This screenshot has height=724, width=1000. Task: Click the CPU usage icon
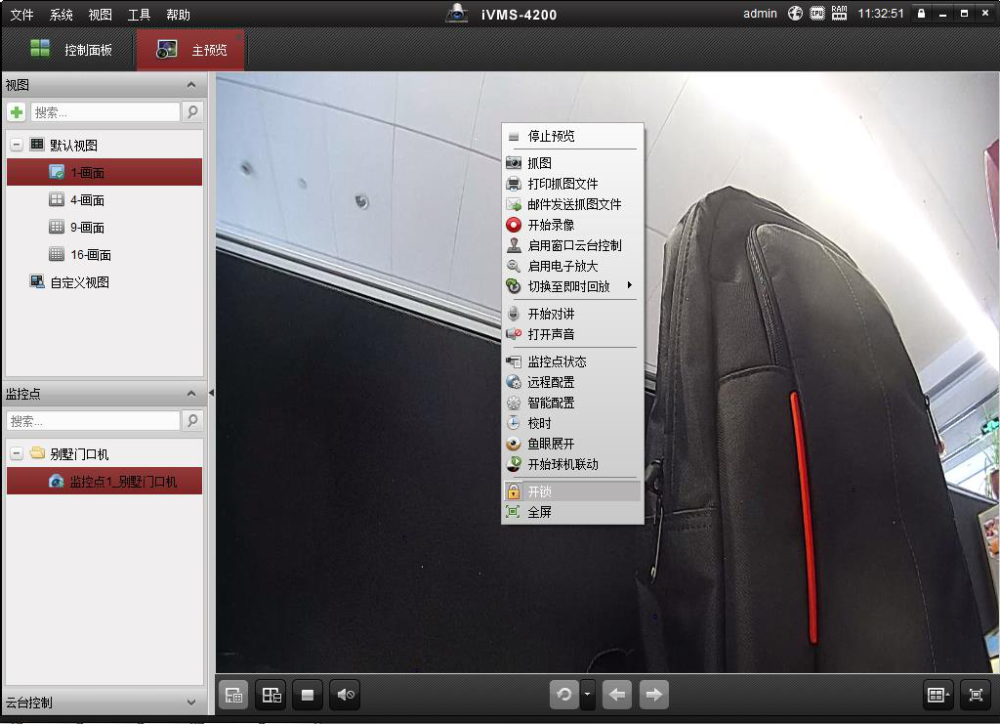coord(817,13)
